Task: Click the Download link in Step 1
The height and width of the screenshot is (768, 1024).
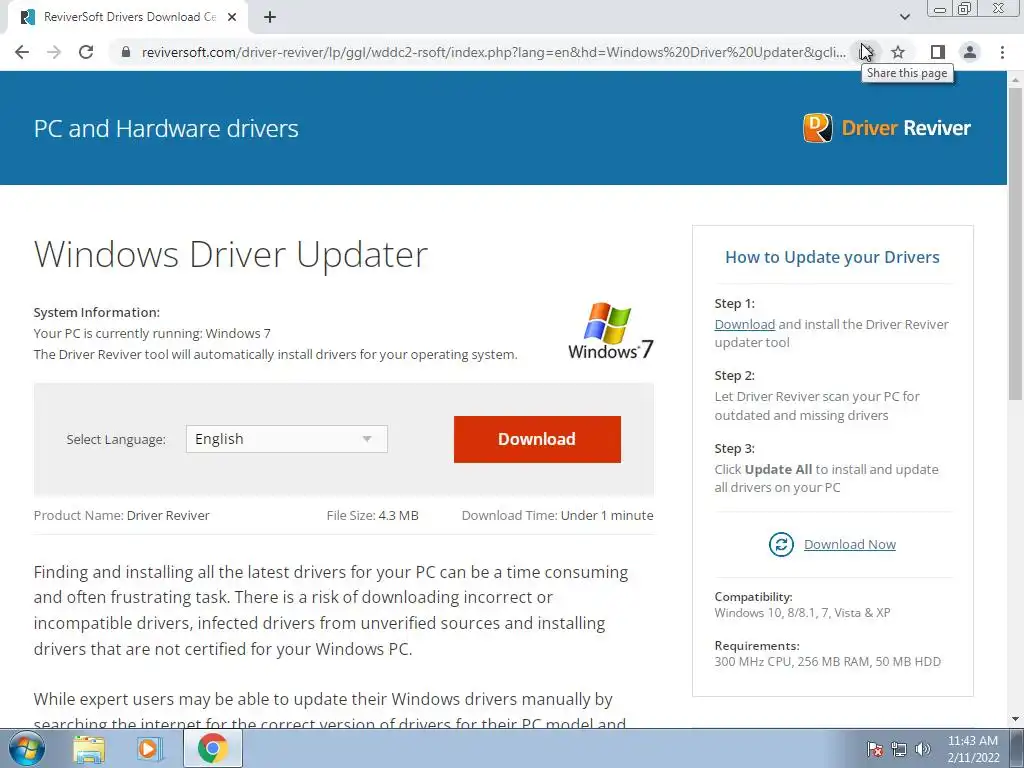Action: click(x=744, y=324)
